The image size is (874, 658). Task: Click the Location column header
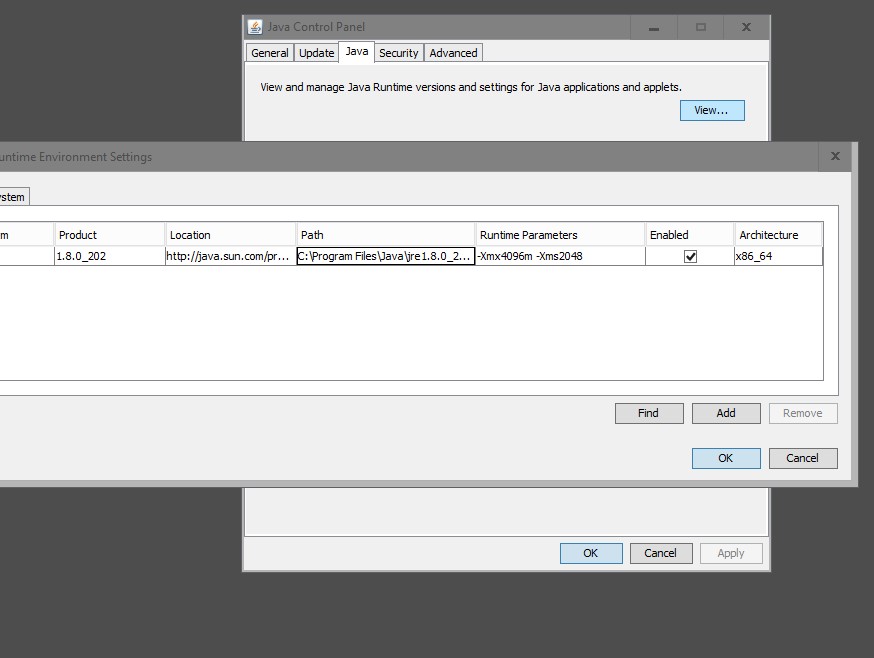click(231, 235)
